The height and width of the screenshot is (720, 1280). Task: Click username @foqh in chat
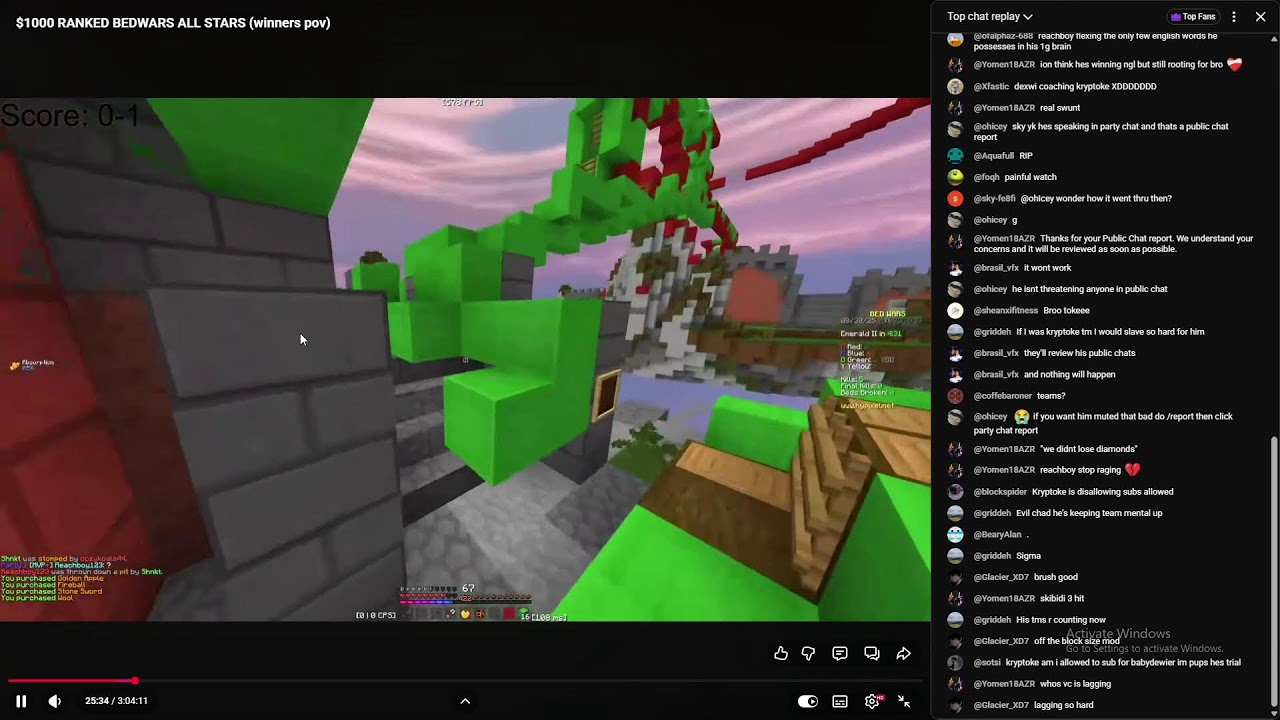coord(986,177)
